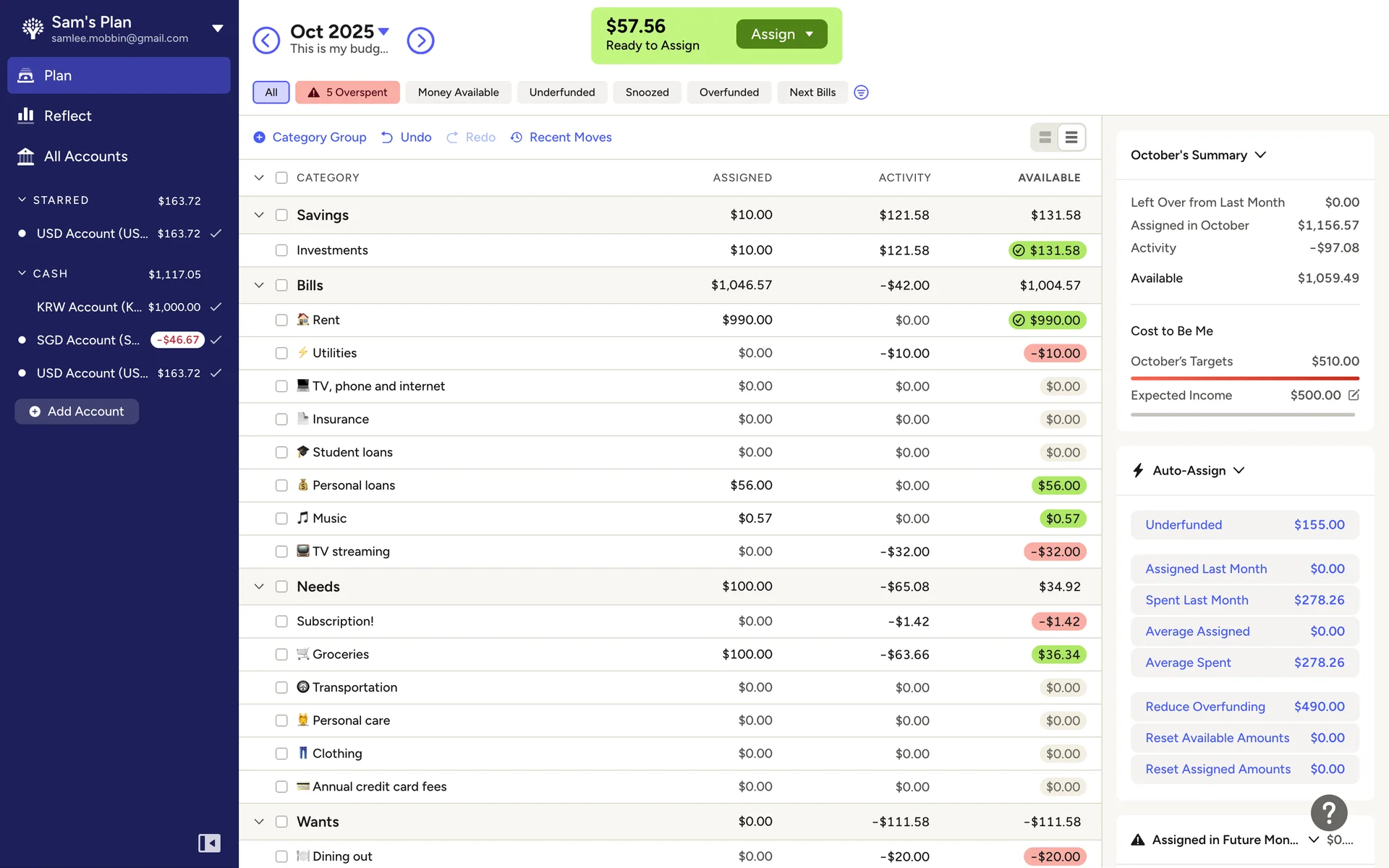Viewport: 1389px width, 868px height.
Task: Click the TV streaming -$32.00 available pill
Action: pyautogui.click(x=1055, y=552)
